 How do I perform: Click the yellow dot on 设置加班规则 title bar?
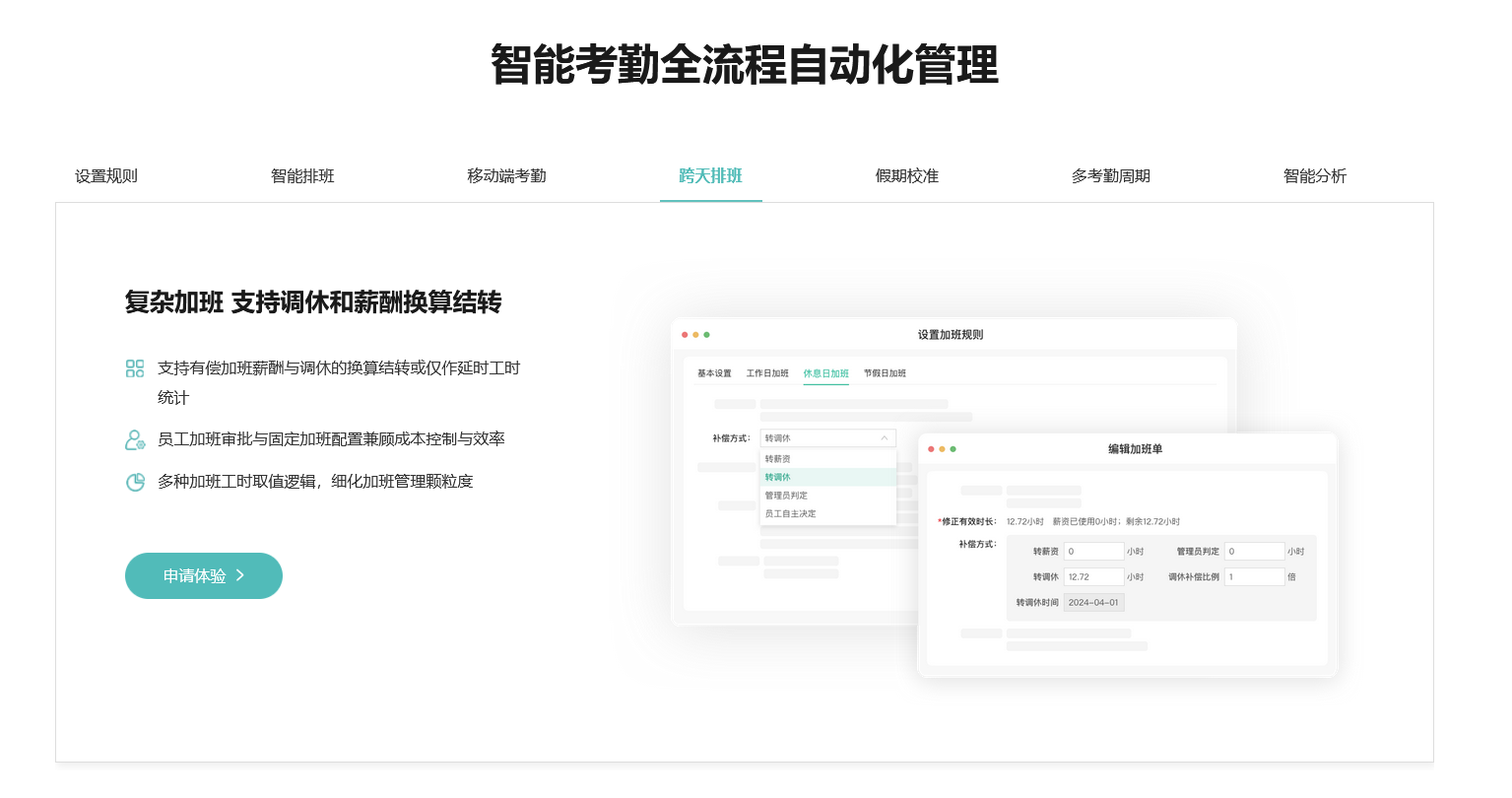[x=696, y=334]
